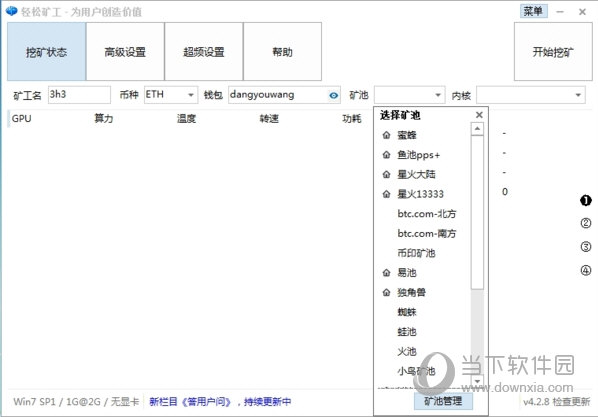Select the page 4 circle indicator
The width and height of the screenshot is (598, 417).
[586, 270]
